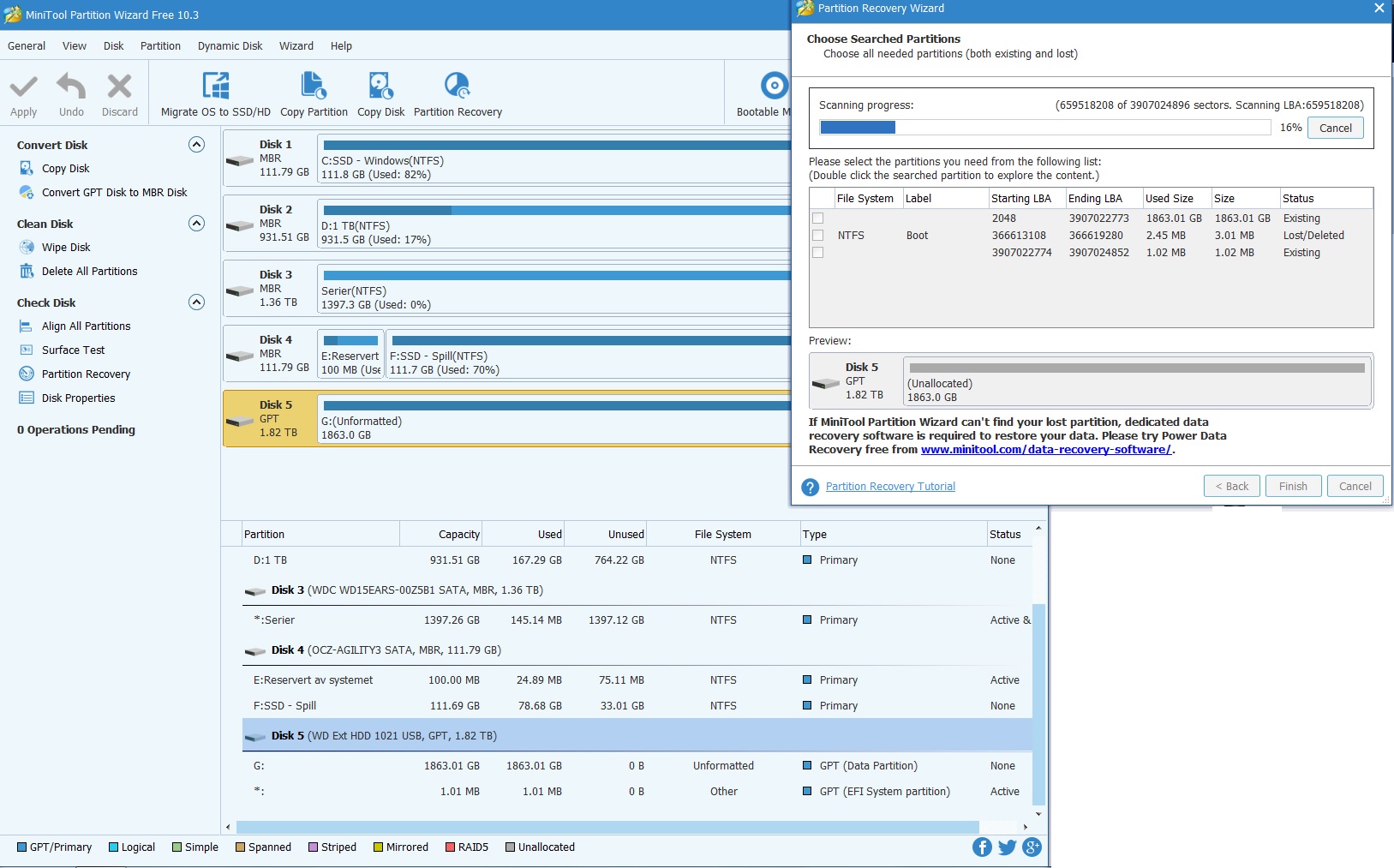Click the vertical scrollbar of partition list
Screen dimensions: 1394x868
click(1038, 704)
